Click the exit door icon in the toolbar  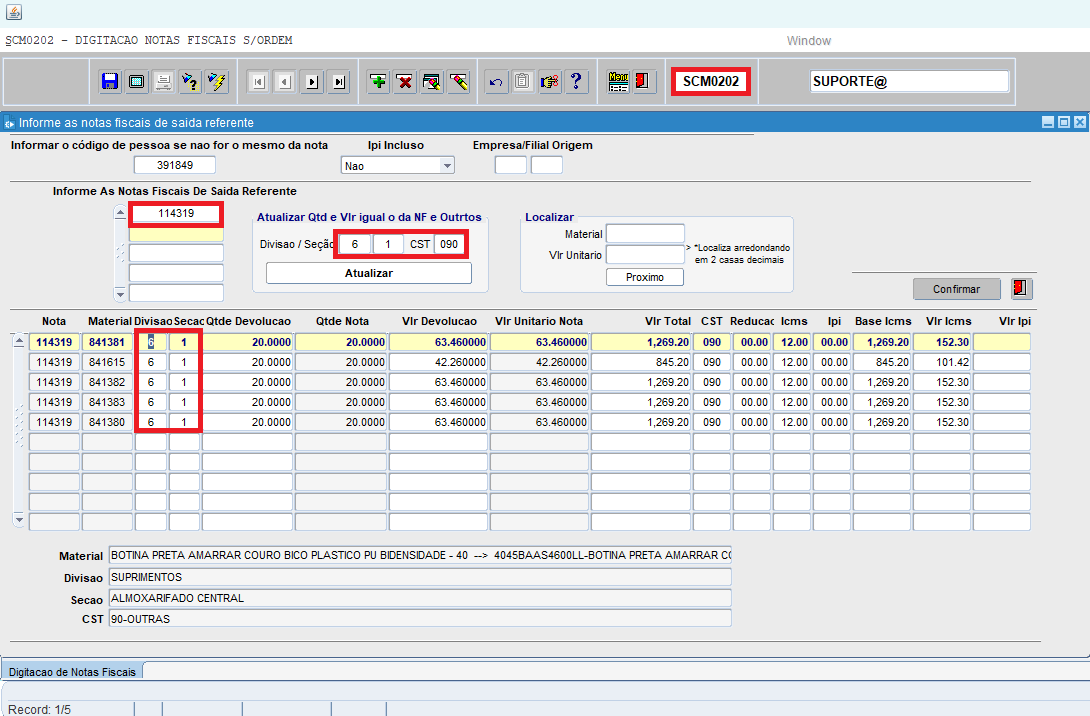644,82
